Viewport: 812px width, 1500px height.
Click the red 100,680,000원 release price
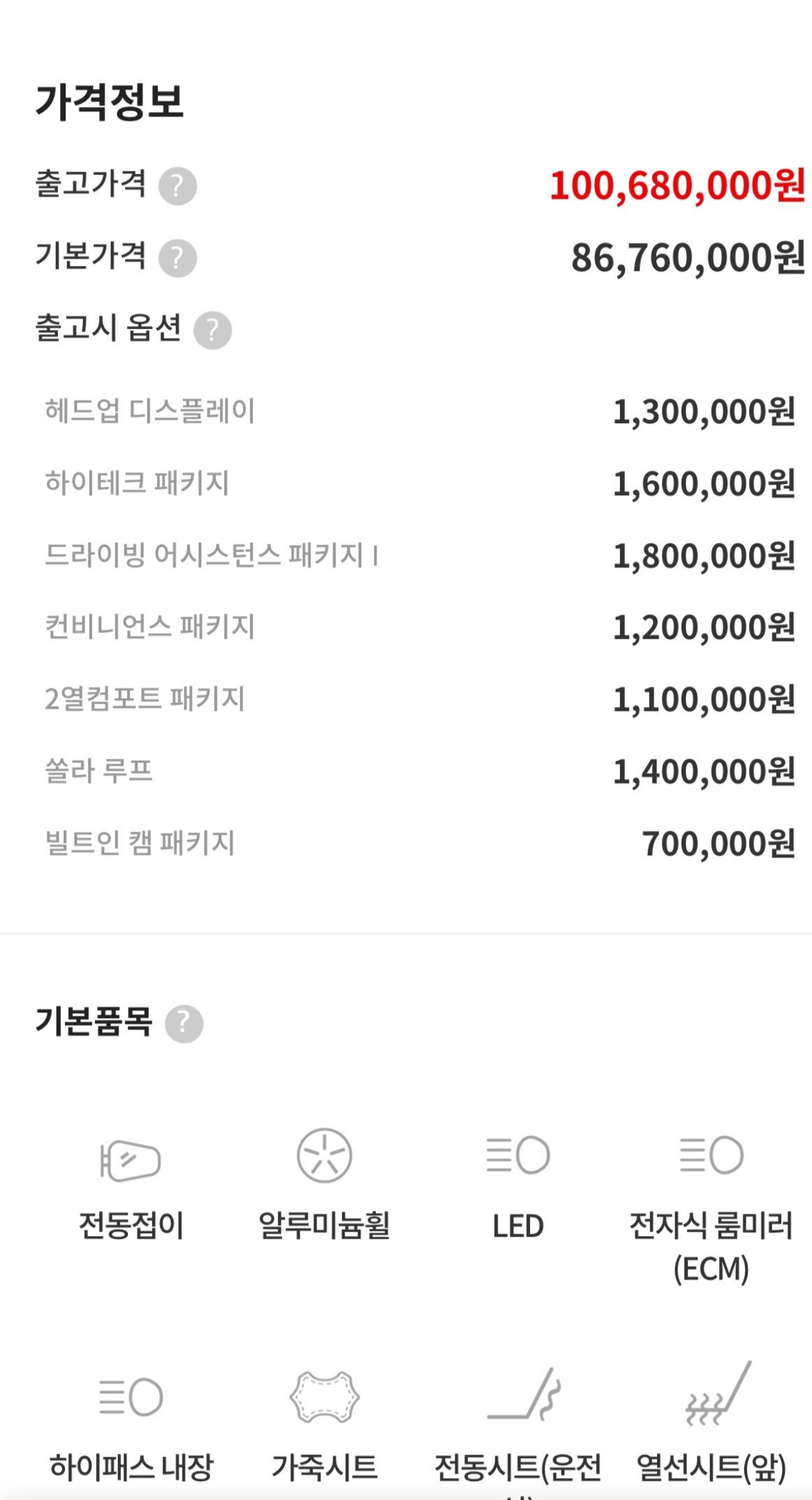(x=677, y=186)
